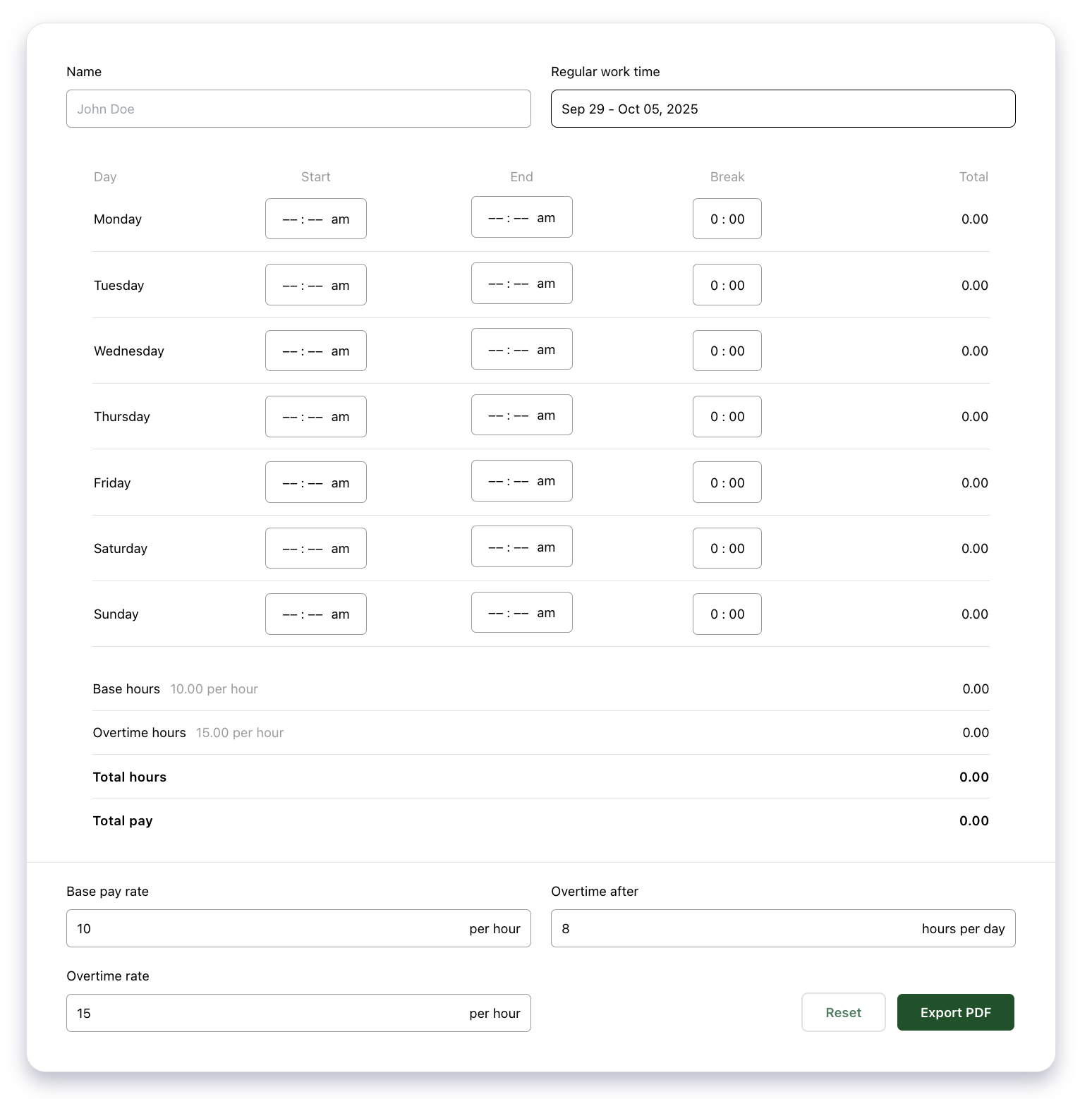Click Thursday break duration field
1092x1099 pixels.
tap(727, 416)
